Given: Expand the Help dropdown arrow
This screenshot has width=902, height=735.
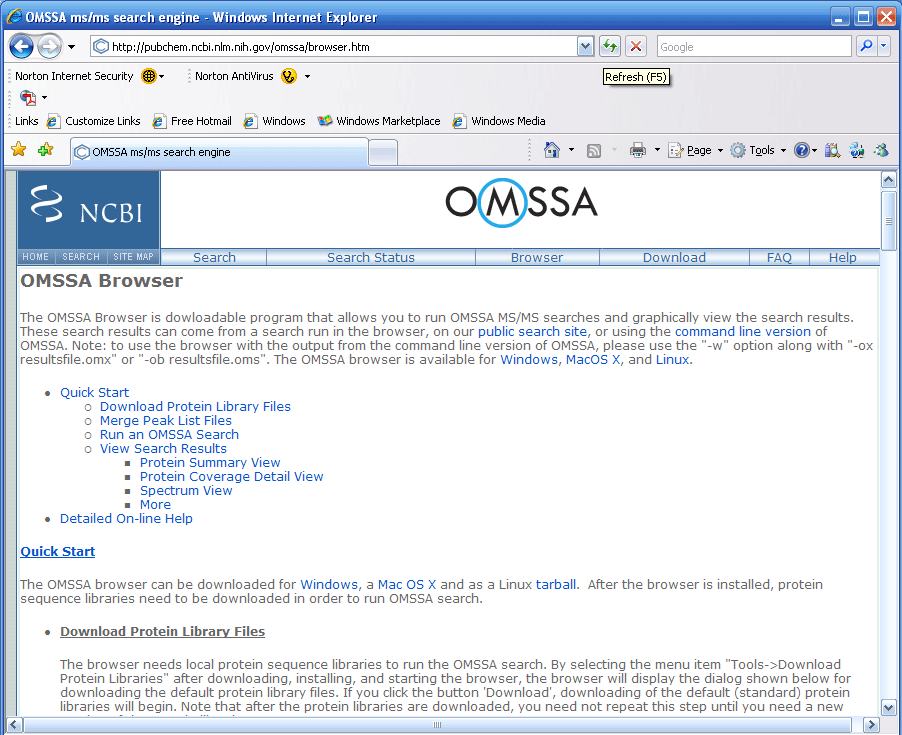Looking at the screenshot, I should pos(814,151).
